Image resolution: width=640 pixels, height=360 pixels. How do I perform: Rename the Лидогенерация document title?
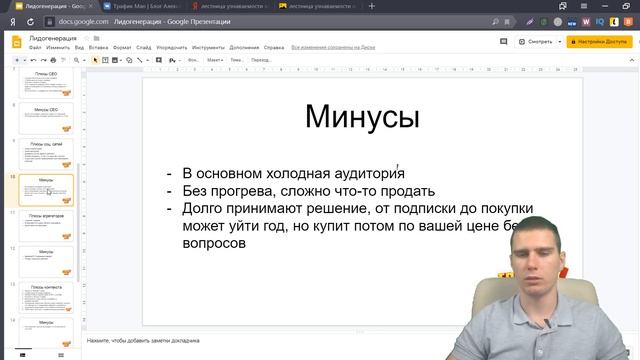(x=53, y=38)
